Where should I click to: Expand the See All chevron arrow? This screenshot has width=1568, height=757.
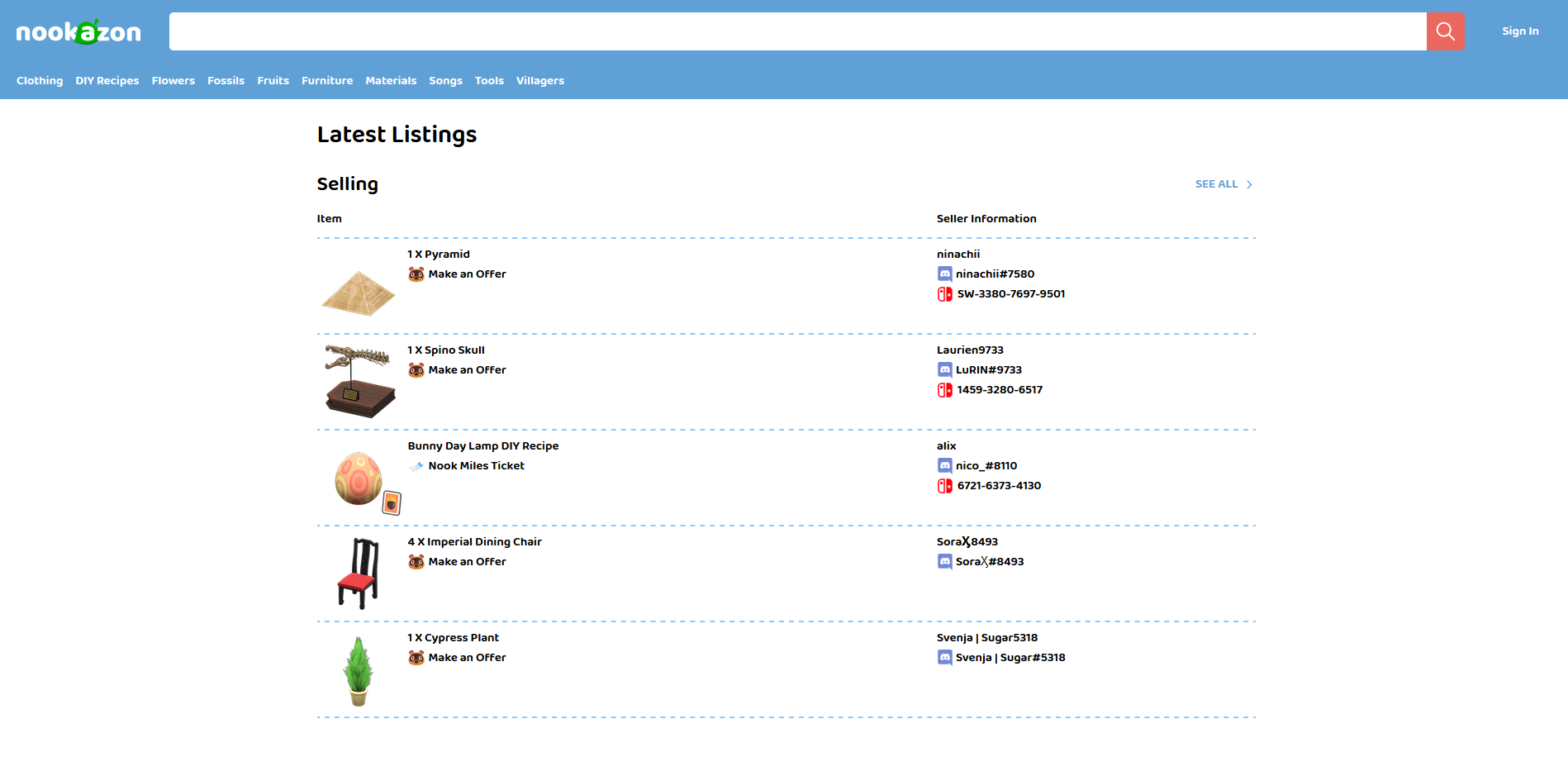1249,185
